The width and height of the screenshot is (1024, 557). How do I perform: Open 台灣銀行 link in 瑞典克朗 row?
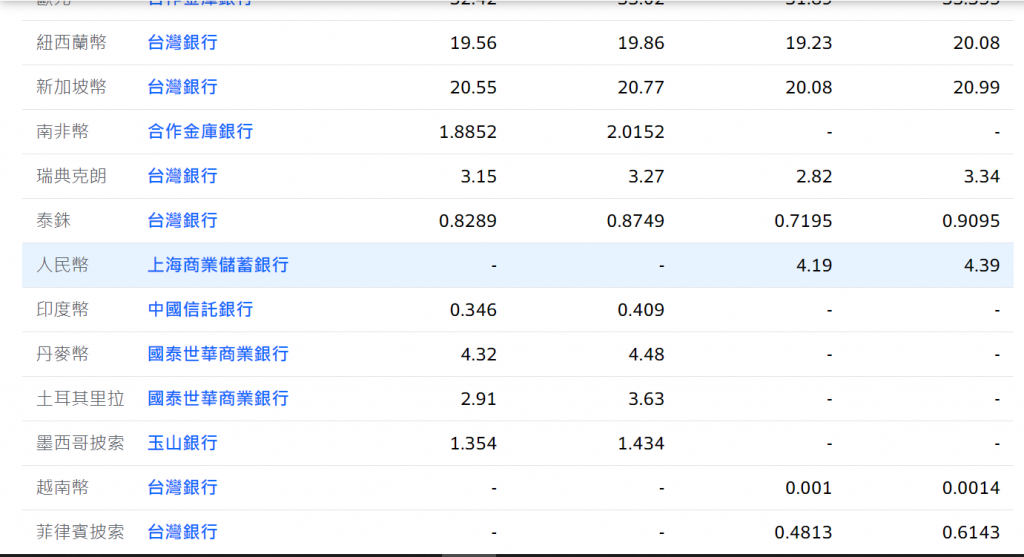point(182,176)
